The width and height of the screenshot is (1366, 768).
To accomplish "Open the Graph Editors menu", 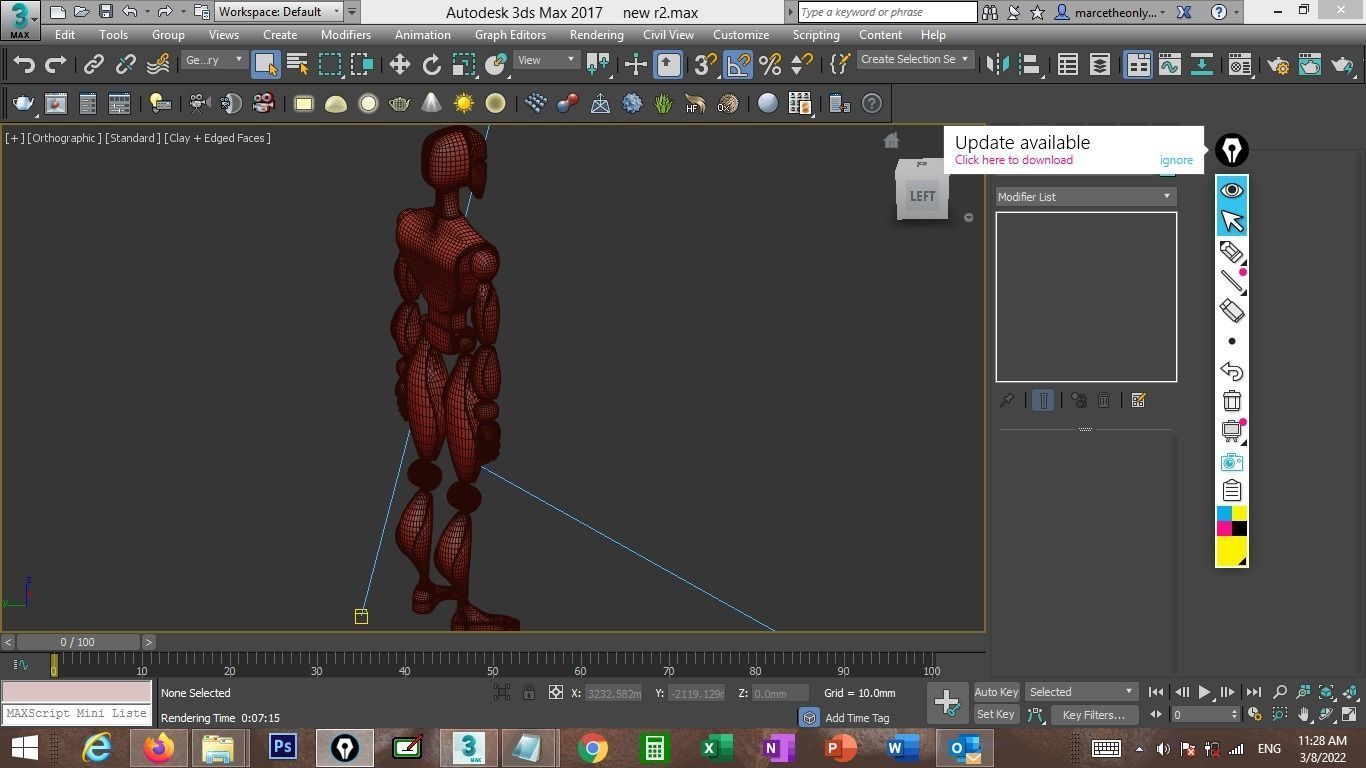I will (x=510, y=34).
